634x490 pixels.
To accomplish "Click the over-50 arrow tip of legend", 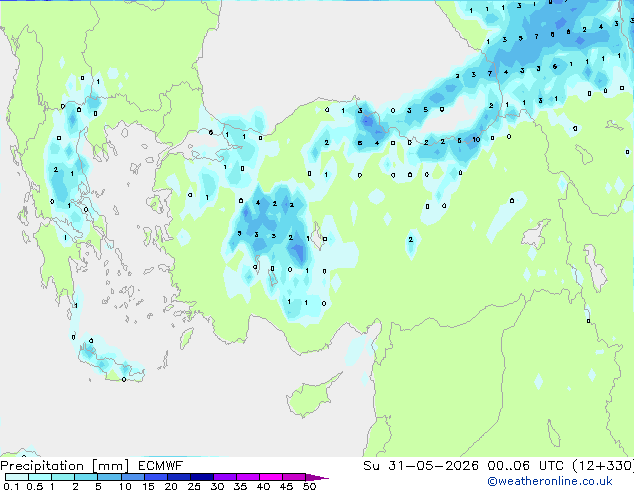I will [317, 477].
